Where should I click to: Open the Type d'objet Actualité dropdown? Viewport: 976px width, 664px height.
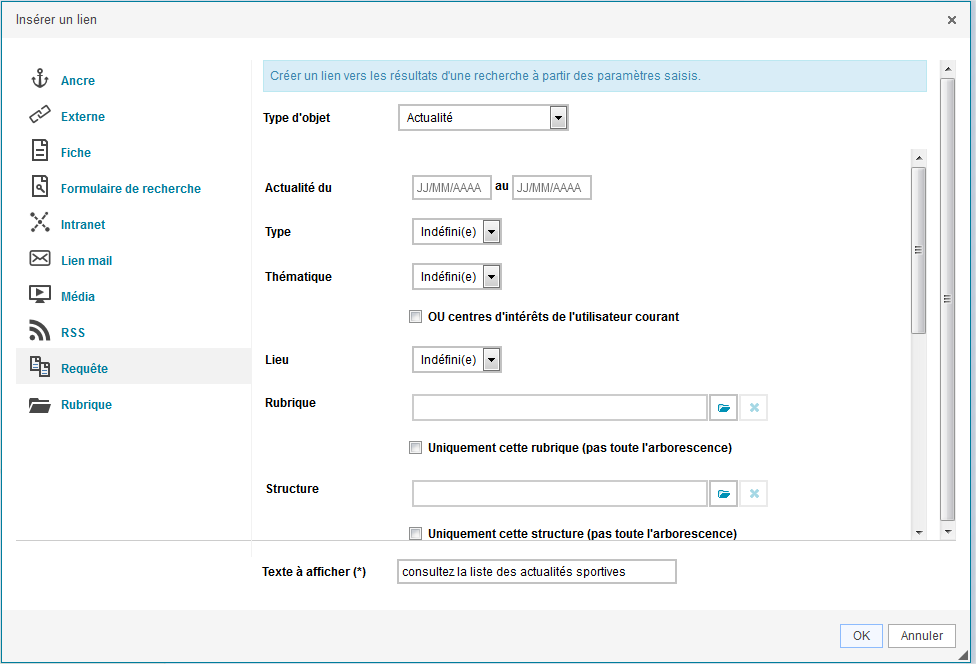(483, 118)
